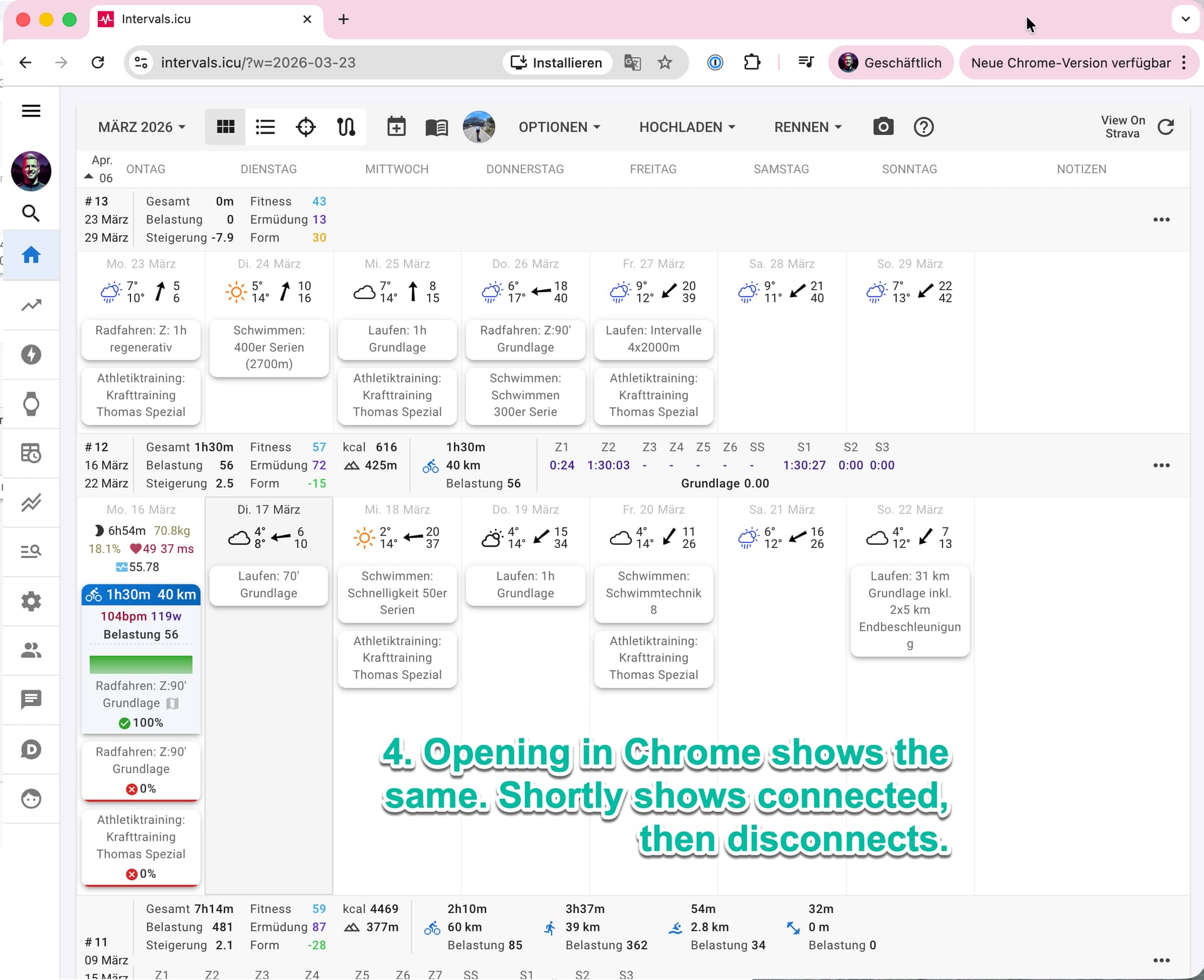Expand the MÄRZ 2026 month dropdown
This screenshot has height=980, width=1204.
point(142,127)
